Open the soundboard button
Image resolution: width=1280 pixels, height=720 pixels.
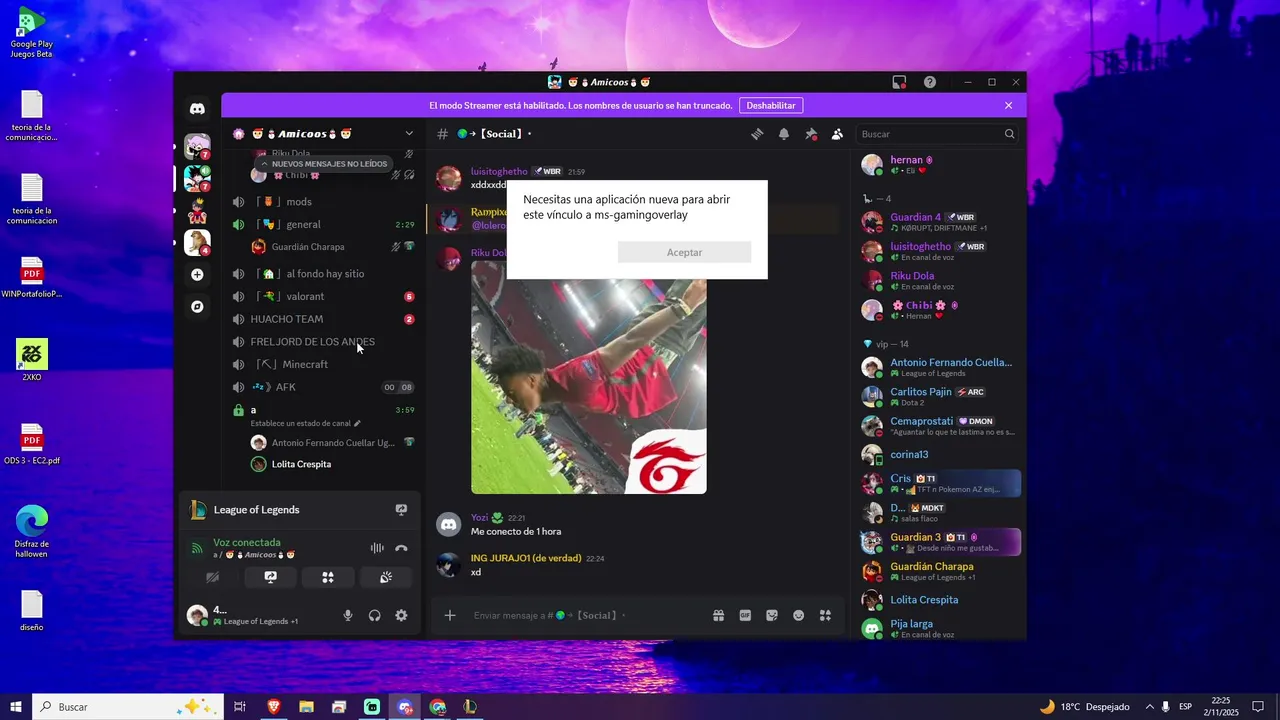pos(386,577)
